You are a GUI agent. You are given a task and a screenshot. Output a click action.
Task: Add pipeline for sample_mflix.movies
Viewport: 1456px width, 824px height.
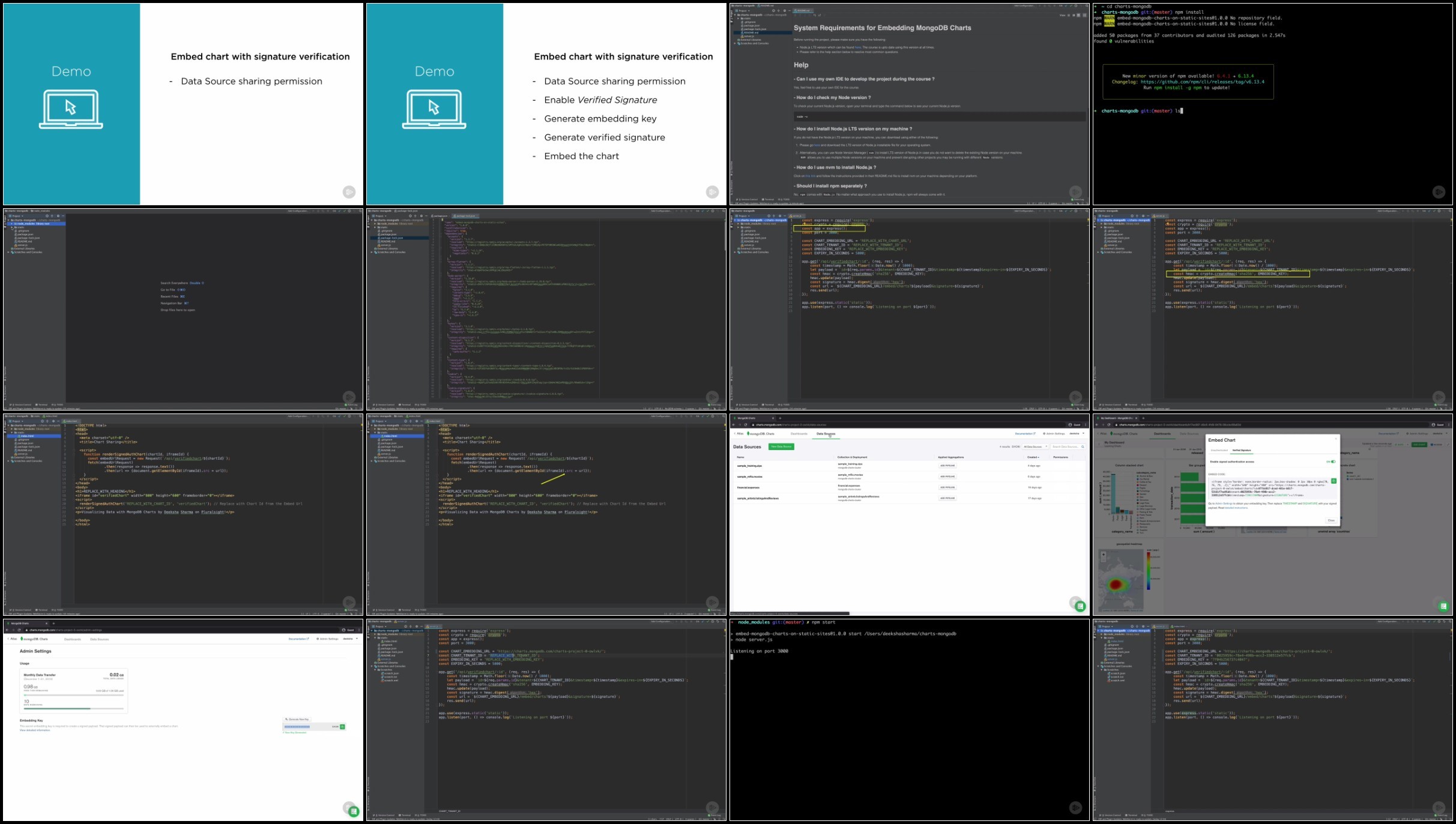pyautogui.click(x=947, y=477)
